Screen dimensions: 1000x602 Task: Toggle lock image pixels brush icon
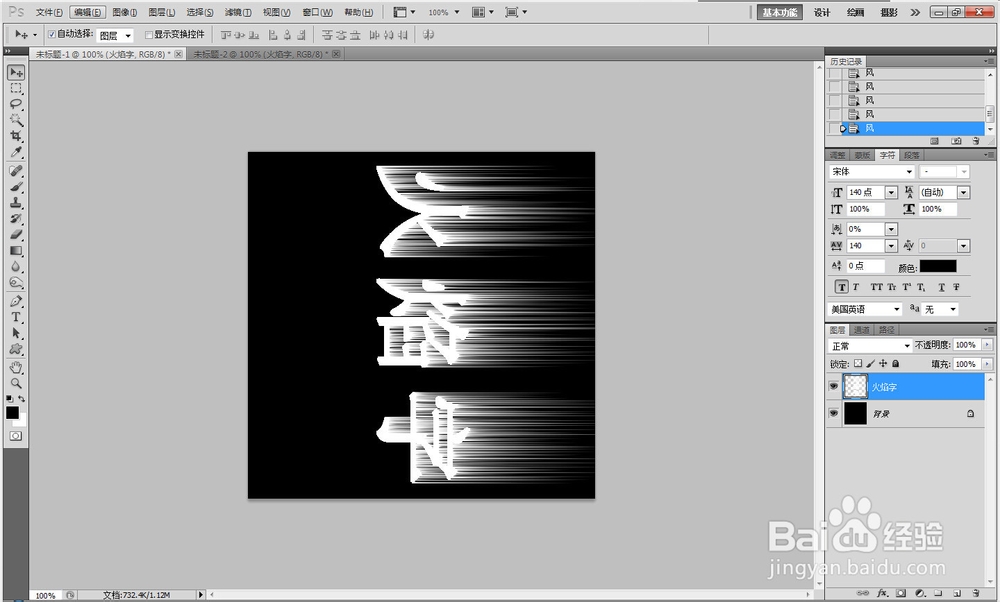pos(871,363)
